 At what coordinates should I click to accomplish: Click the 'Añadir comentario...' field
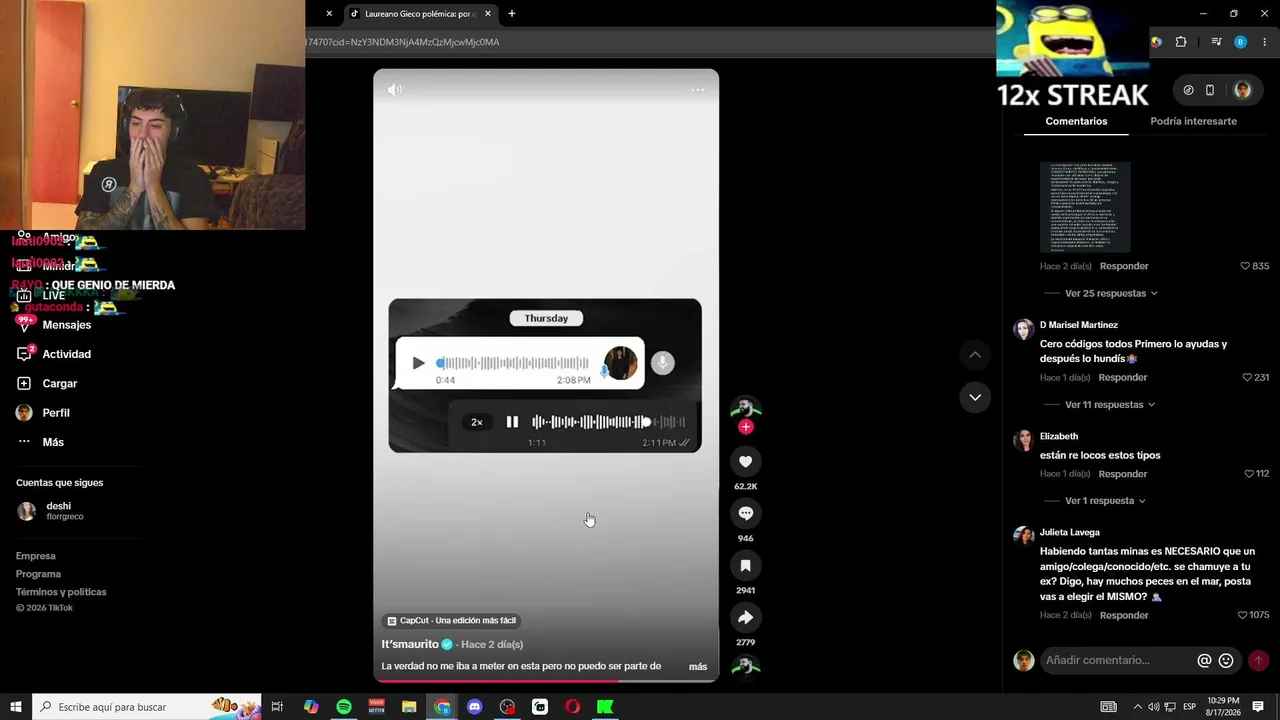tap(1118, 660)
